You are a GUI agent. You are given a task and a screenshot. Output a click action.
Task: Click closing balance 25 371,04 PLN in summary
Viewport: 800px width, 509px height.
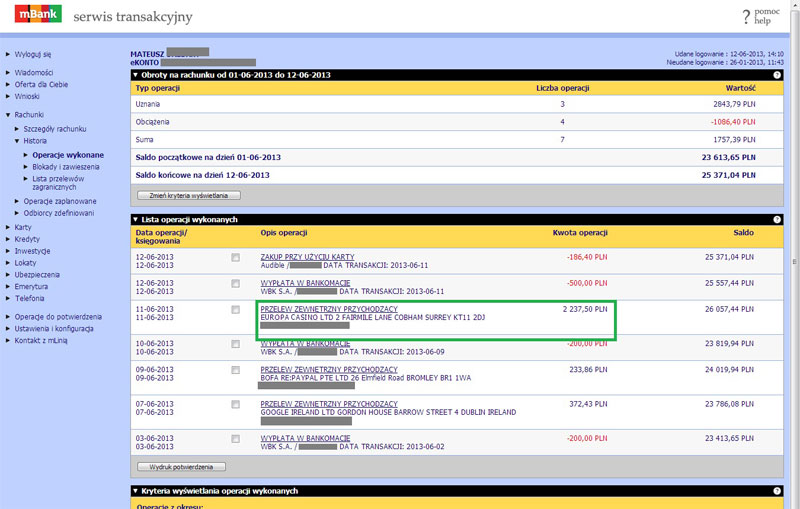pyautogui.click(x=729, y=175)
